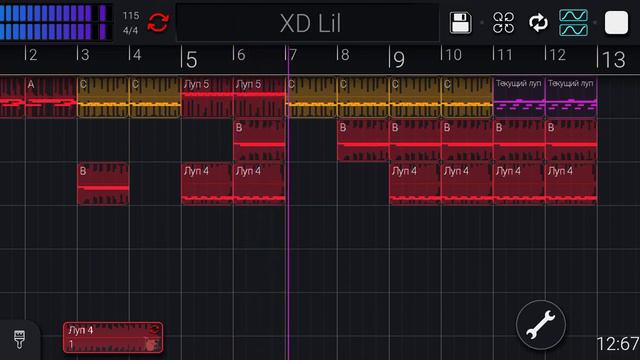Select Текущий луп clip at bar 12
This screenshot has width=640, height=360.
pyautogui.click(x=571, y=98)
